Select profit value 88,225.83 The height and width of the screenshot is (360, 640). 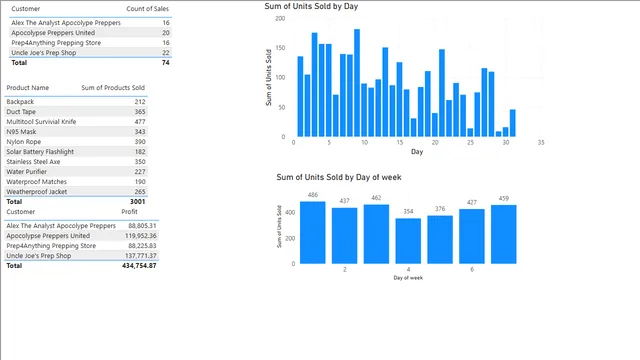(x=142, y=246)
